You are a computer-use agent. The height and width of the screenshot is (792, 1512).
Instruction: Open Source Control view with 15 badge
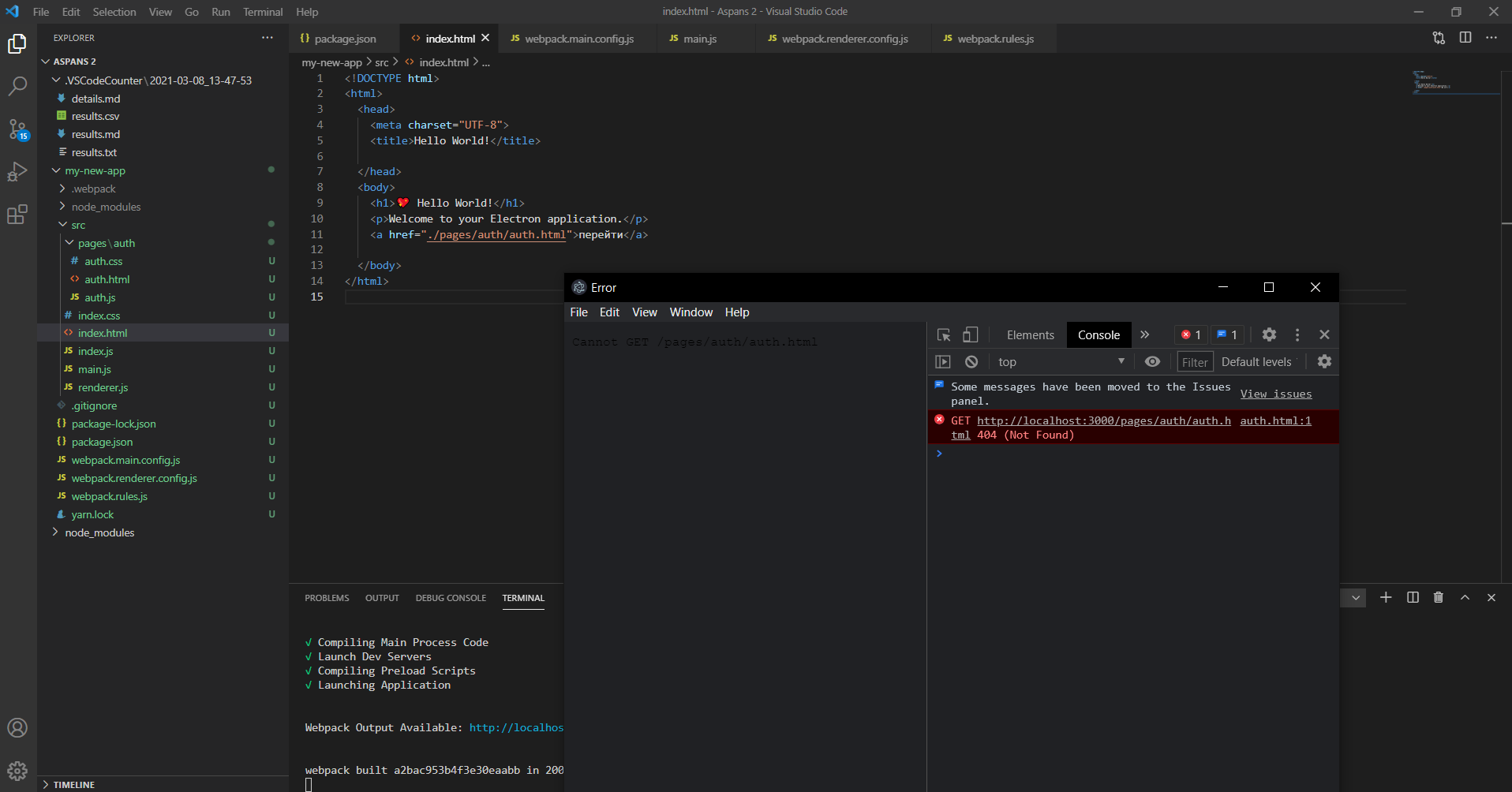click(17, 129)
